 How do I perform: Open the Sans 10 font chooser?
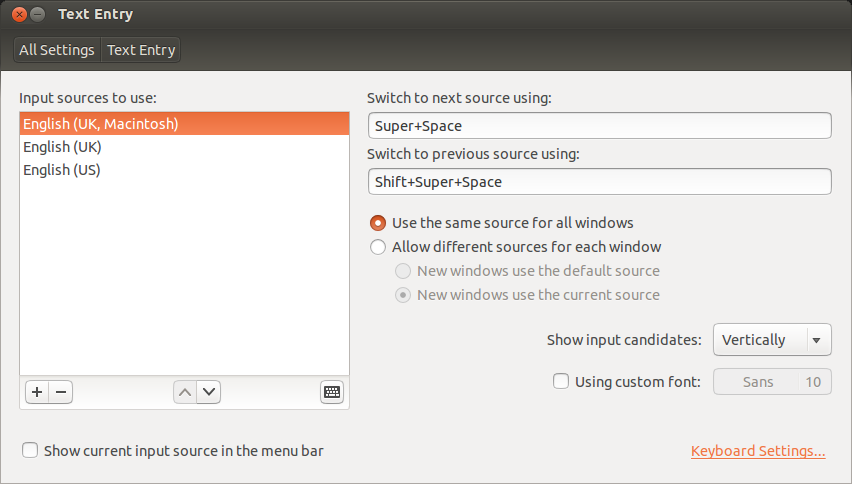point(772,382)
